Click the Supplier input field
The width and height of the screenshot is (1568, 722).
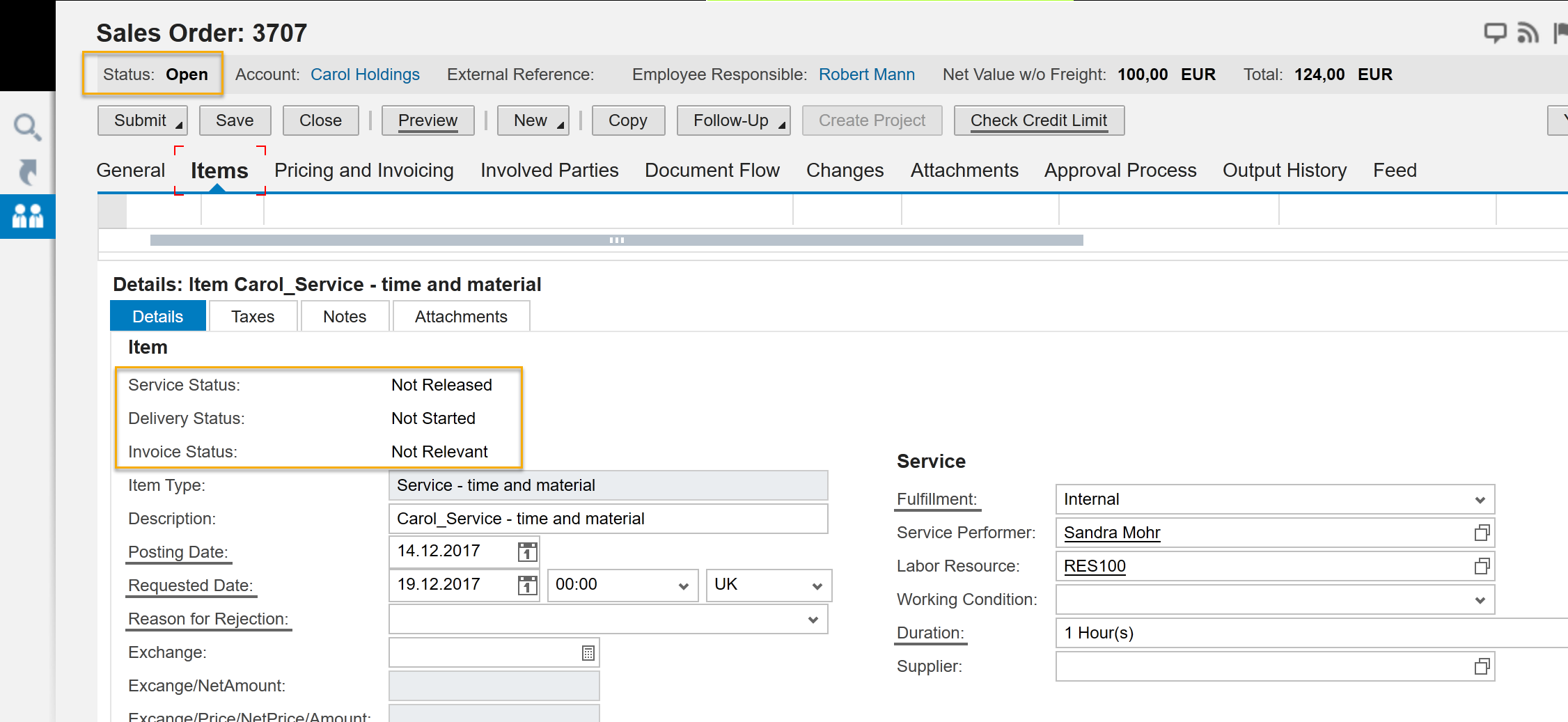tap(1275, 667)
